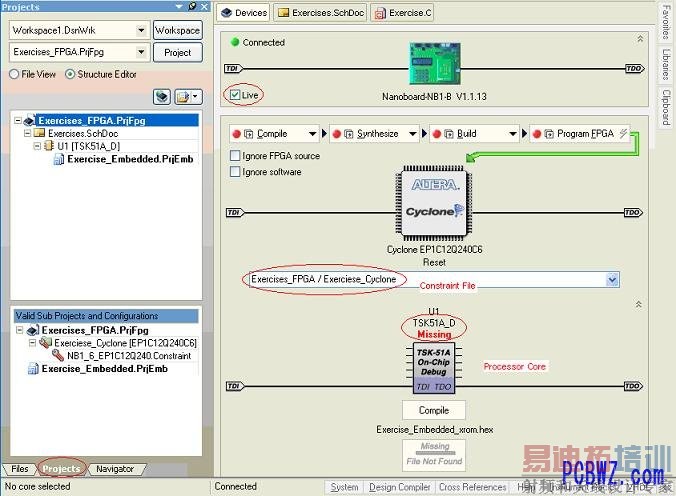Switch to the Exercise.C tab

pyautogui.click(x=403, y=13)
